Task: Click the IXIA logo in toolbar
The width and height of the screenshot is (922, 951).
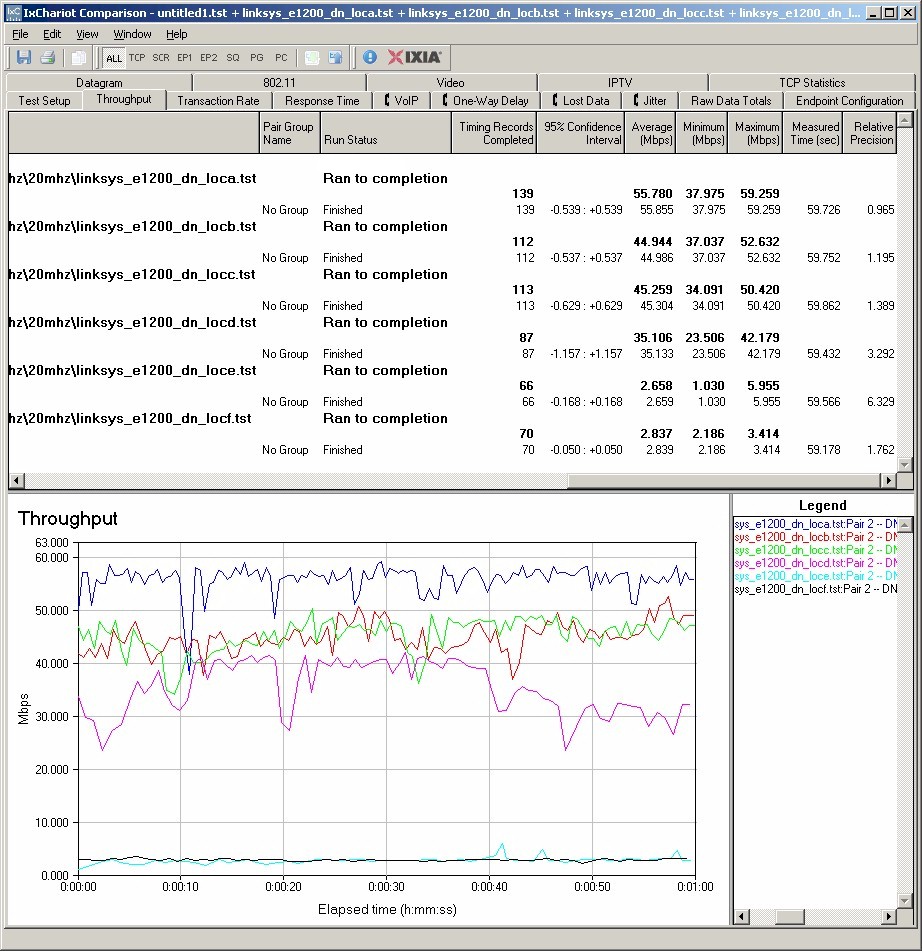Action: 415,58
